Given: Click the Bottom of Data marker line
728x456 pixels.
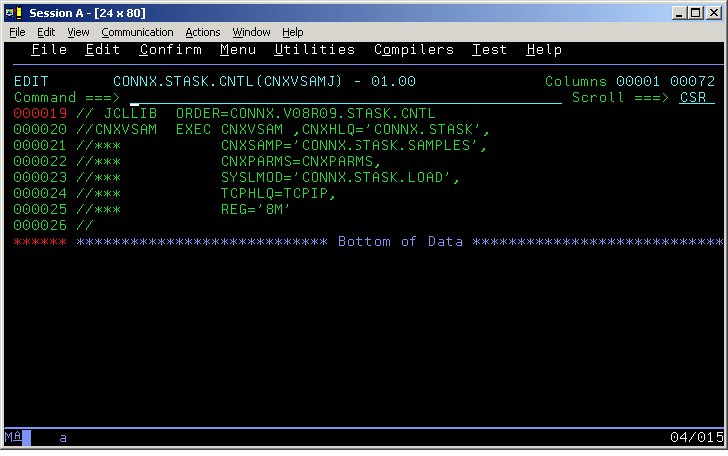Looking at the screenshot, I should click(x=400, y=242).
